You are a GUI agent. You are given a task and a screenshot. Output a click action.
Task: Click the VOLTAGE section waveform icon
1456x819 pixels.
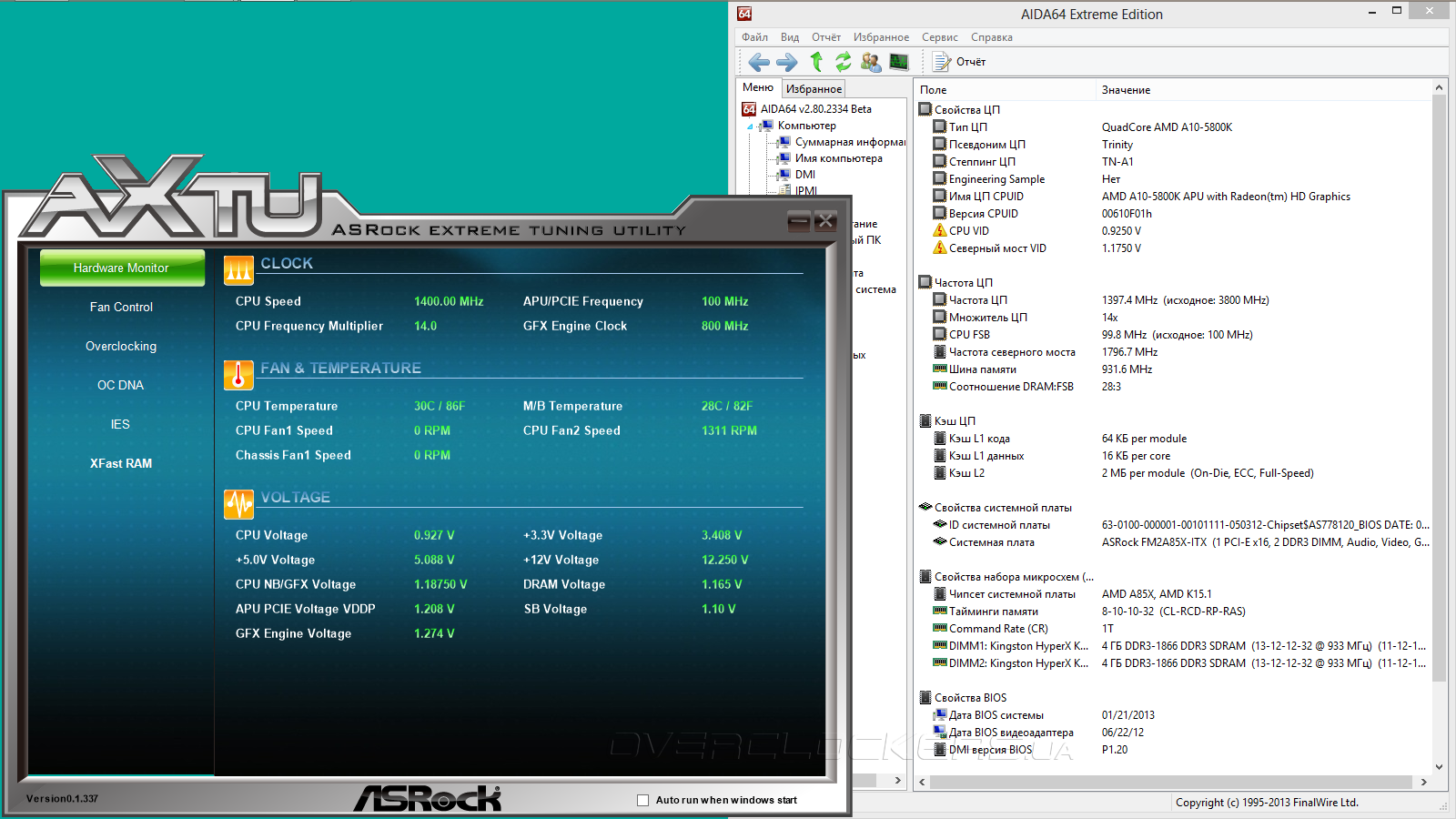click(x=238, y=504)
